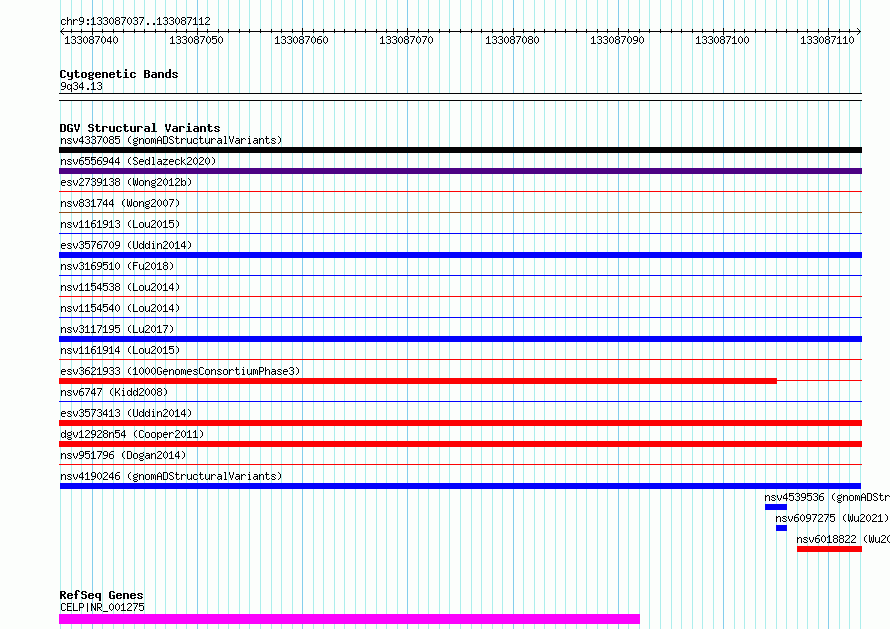890x629 pixels.
Task: Click the black bar under nsv4337085
Action: click(460, 150)
